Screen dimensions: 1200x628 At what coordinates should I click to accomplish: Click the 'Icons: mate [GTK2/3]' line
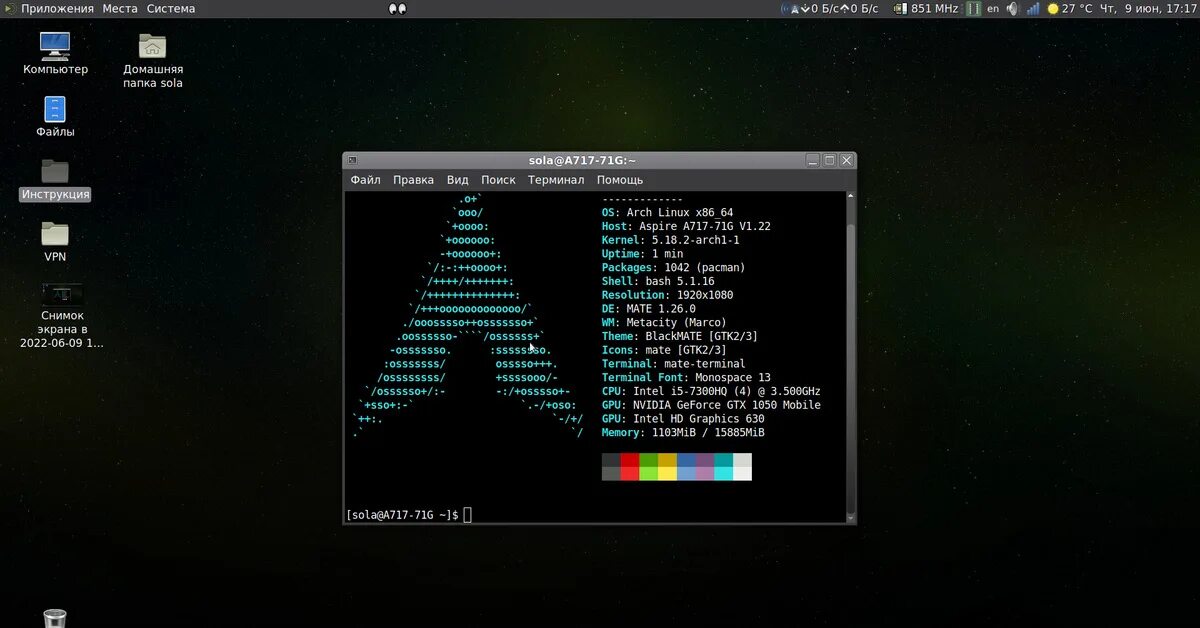tap(664, 350)
